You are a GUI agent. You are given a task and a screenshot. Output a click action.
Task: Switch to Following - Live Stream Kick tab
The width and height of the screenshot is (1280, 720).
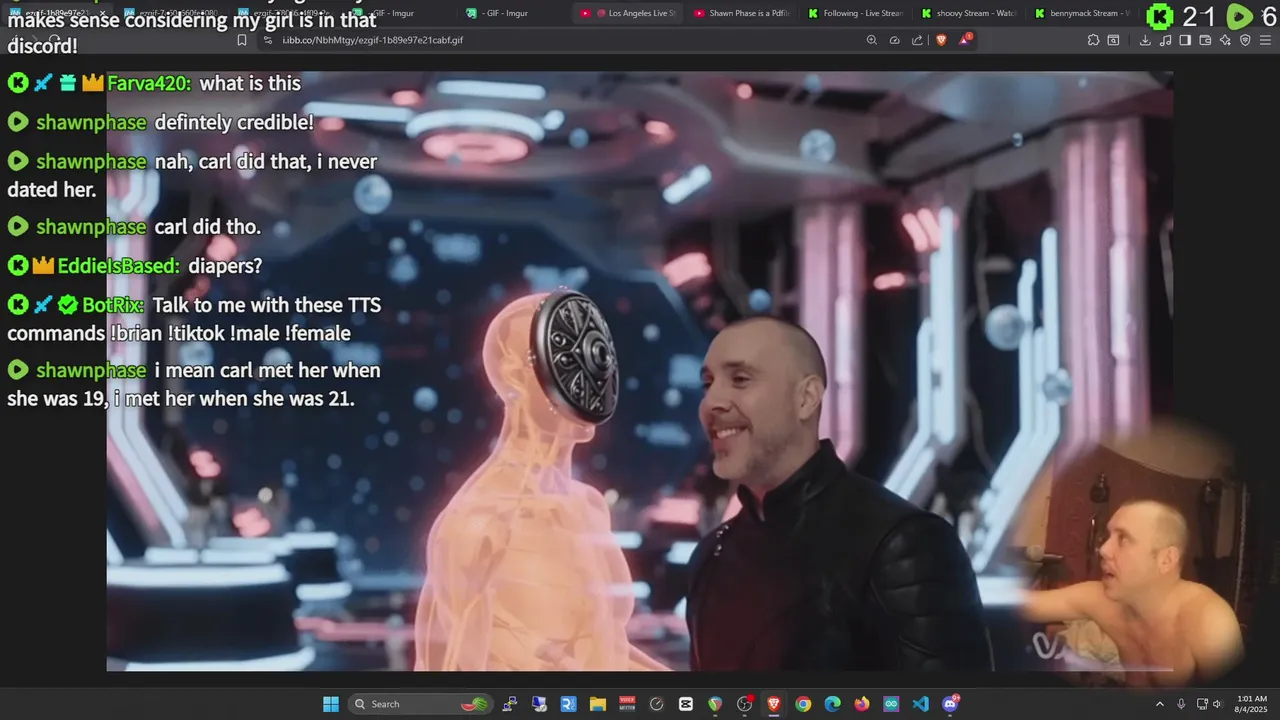point(857,13)
